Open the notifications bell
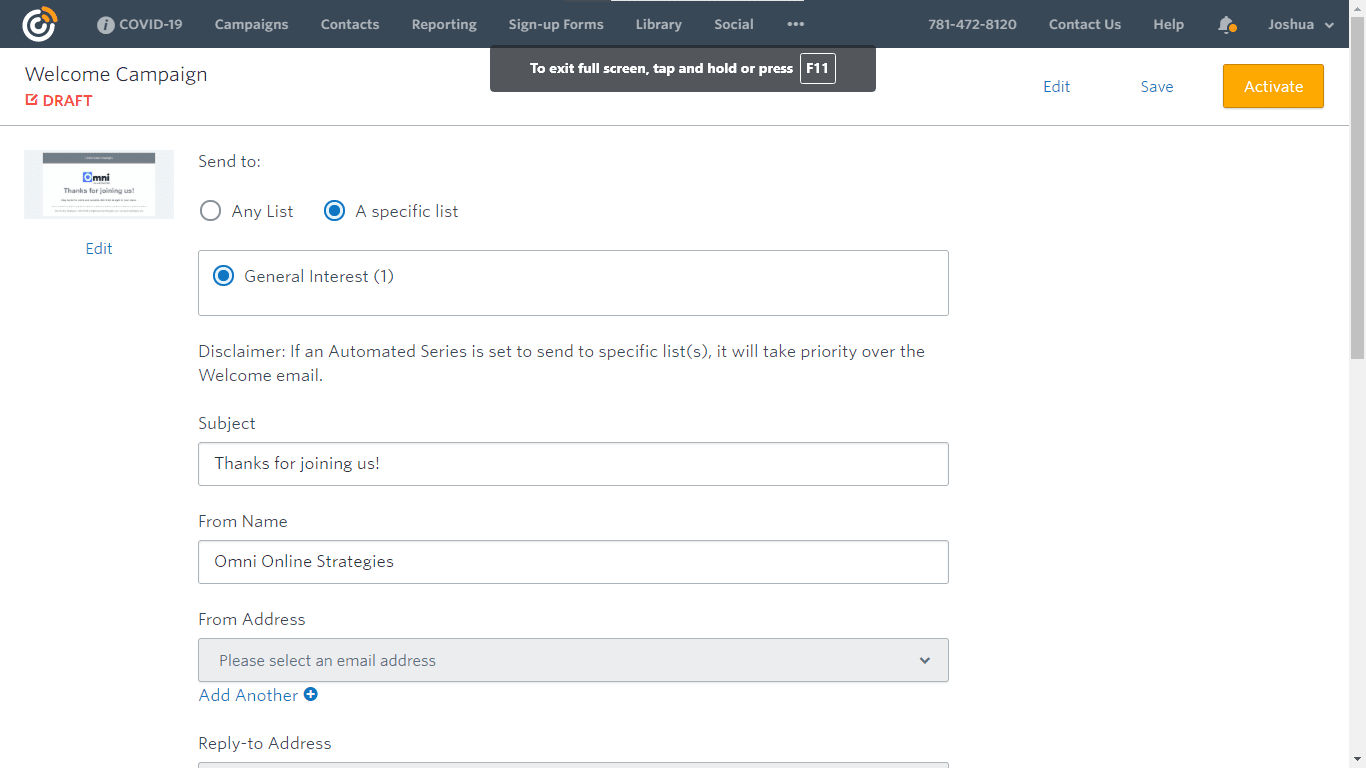Screen dimensions: 1366x768 pos(1226,24)
